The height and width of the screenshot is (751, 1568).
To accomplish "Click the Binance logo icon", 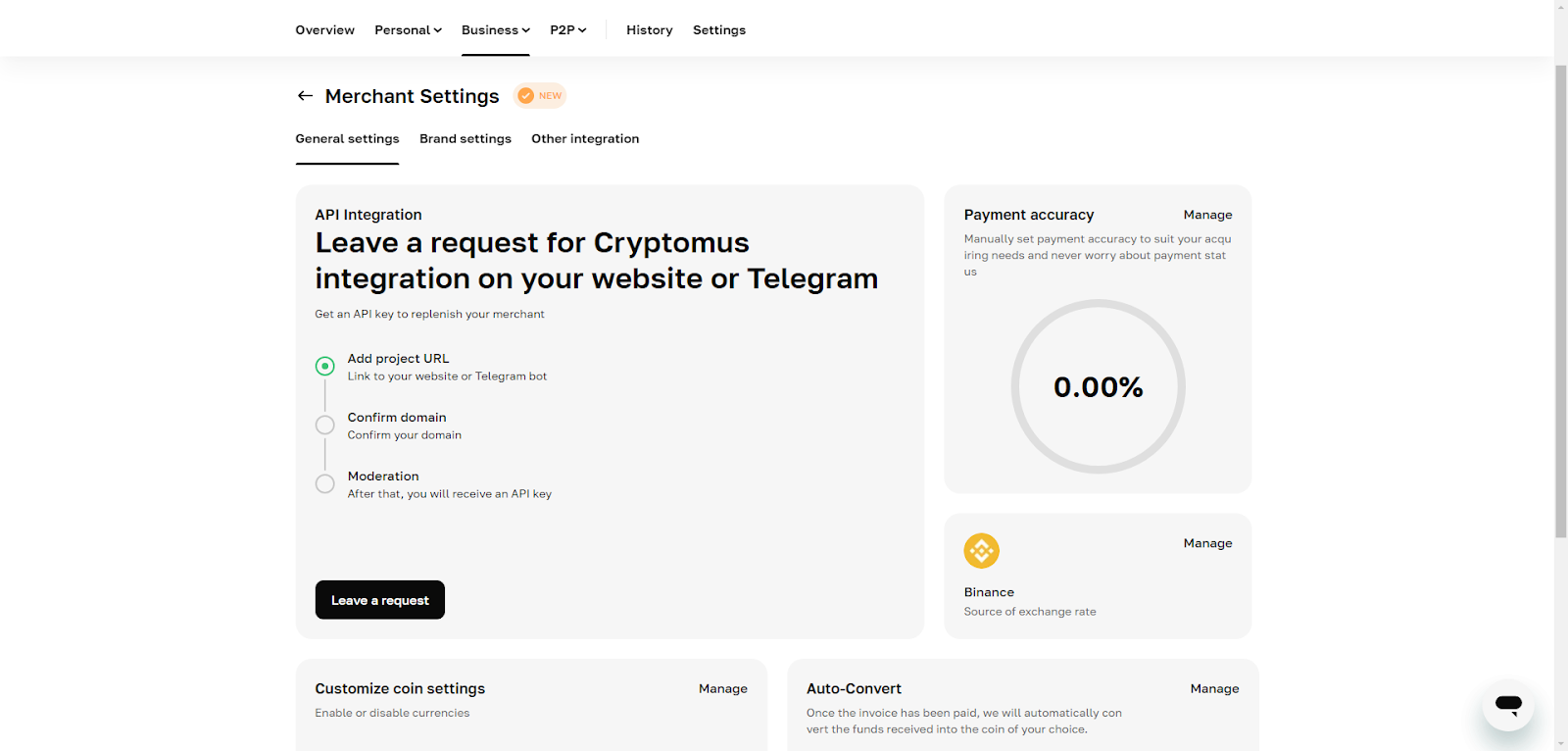I will tap(981, 551).
